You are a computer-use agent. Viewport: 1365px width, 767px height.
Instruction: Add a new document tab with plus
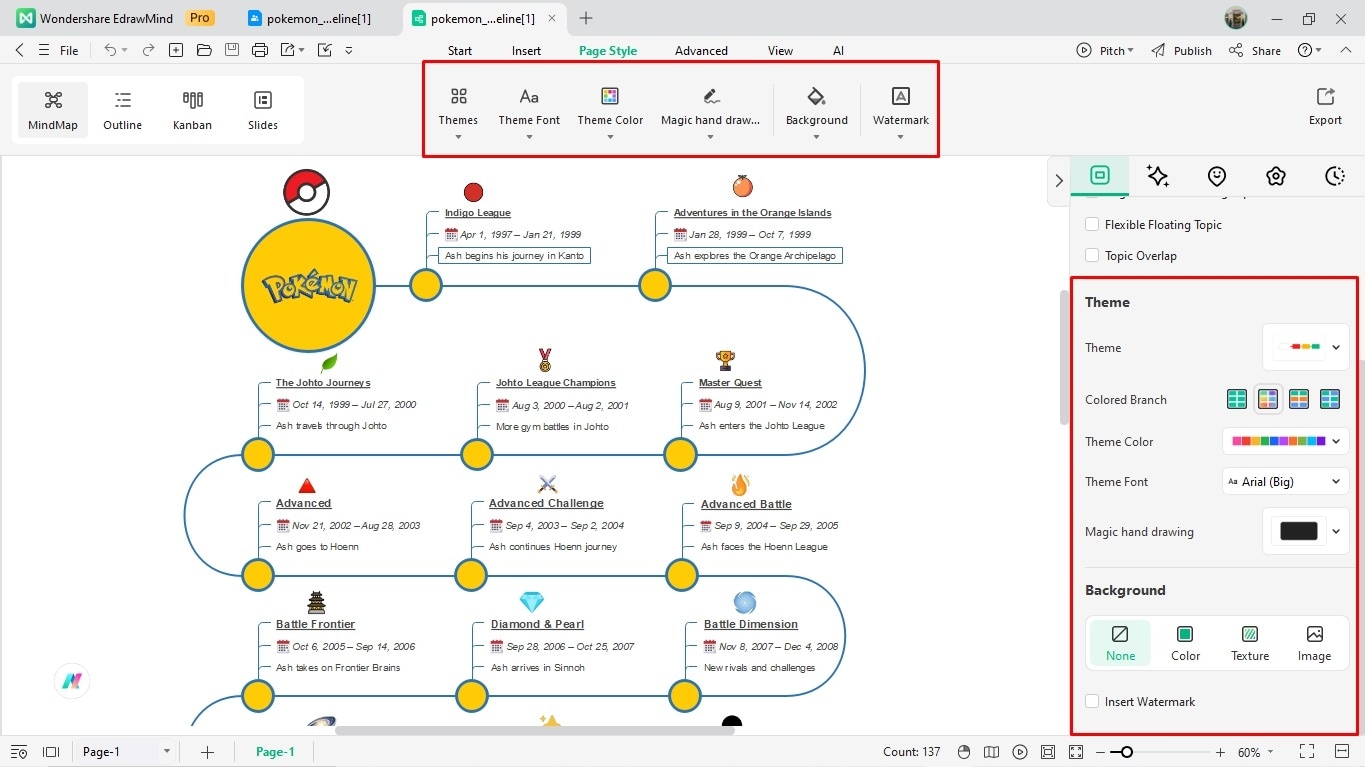click(586, 18)
